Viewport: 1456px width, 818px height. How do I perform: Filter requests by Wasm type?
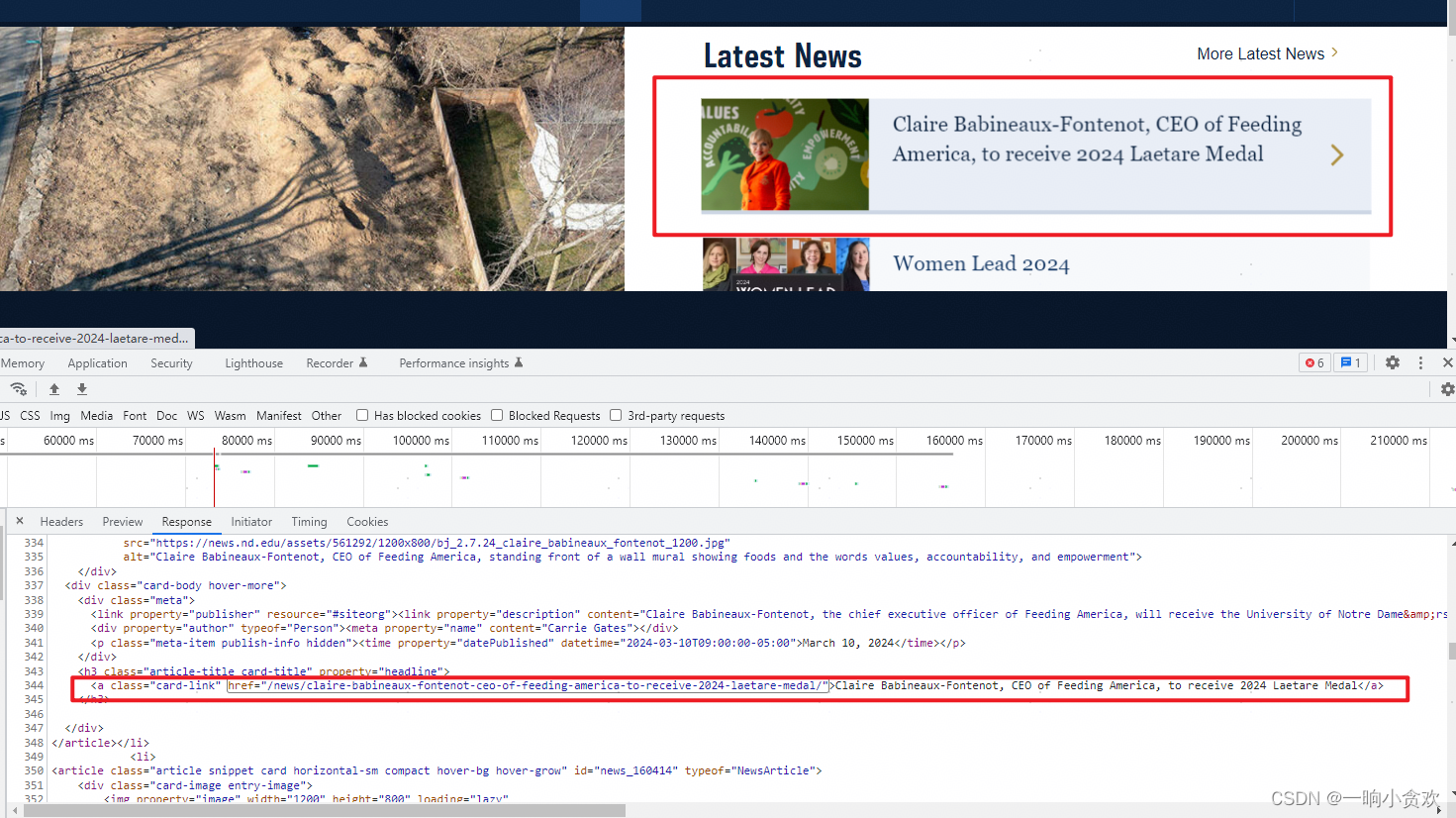tap(230, 416)
